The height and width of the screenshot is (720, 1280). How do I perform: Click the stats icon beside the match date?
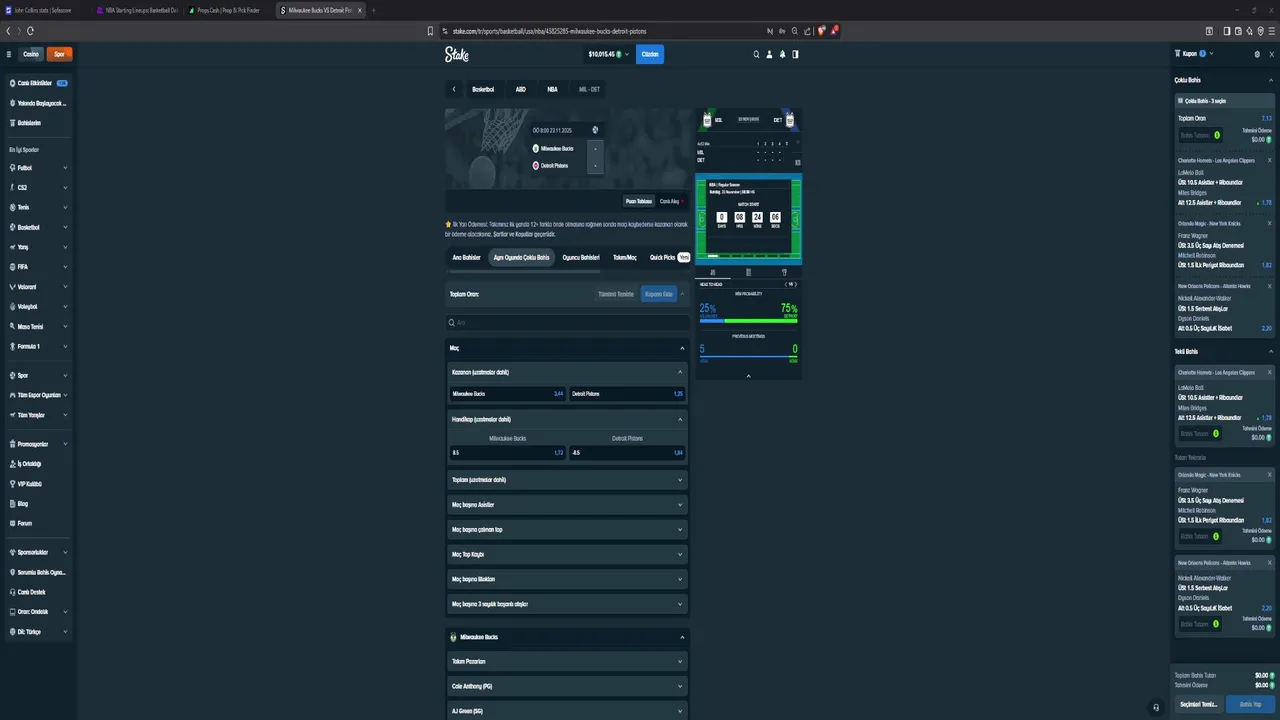coord(595,130)
